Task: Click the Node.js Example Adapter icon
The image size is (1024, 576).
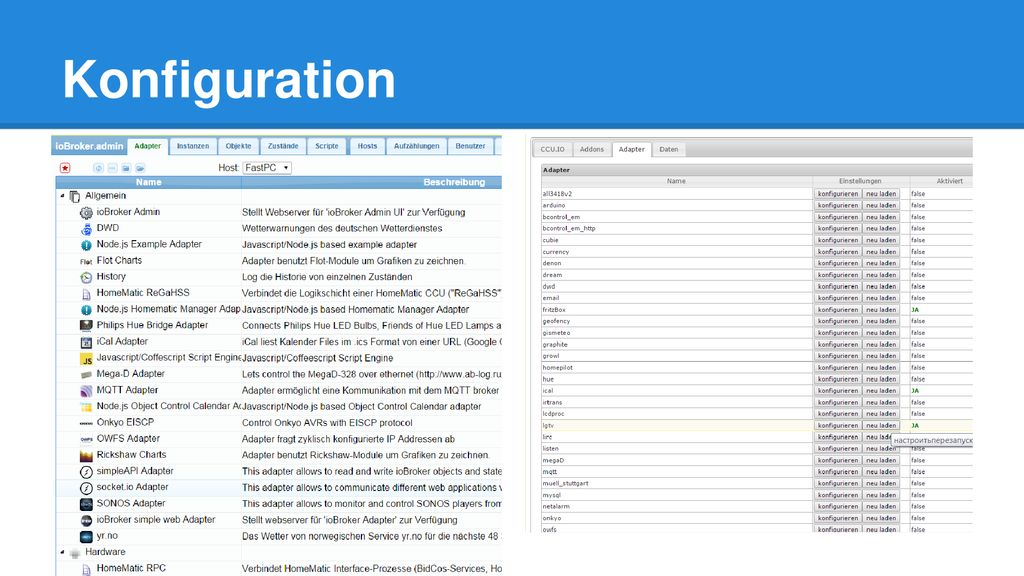Action: point(86,245)
